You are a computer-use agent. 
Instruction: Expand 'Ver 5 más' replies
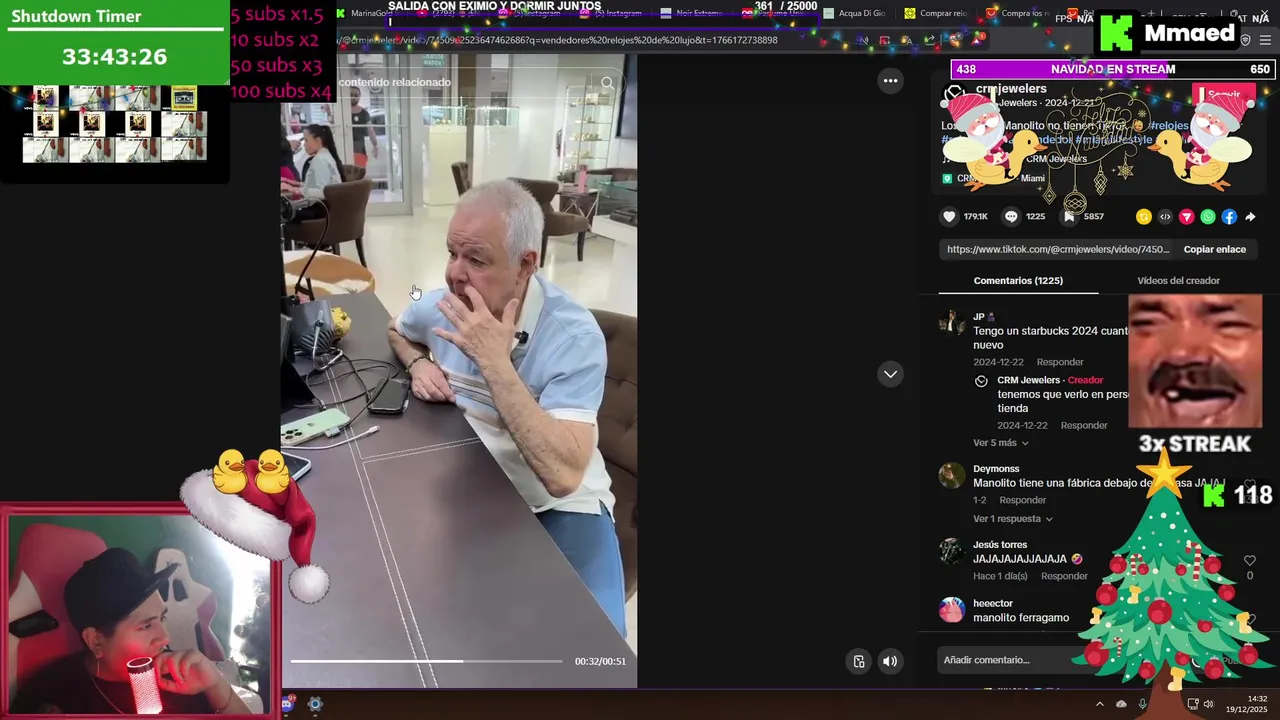[x=1001, y=443]
